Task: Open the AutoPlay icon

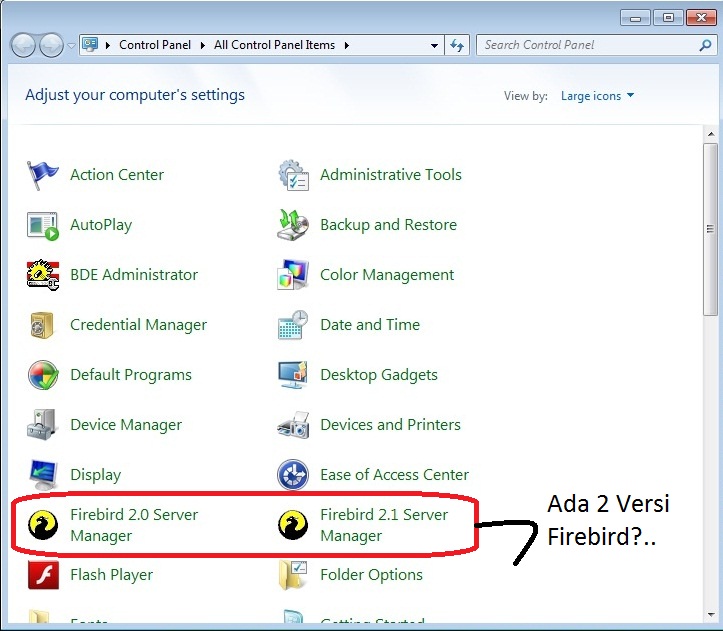Action: pos(42,226)
